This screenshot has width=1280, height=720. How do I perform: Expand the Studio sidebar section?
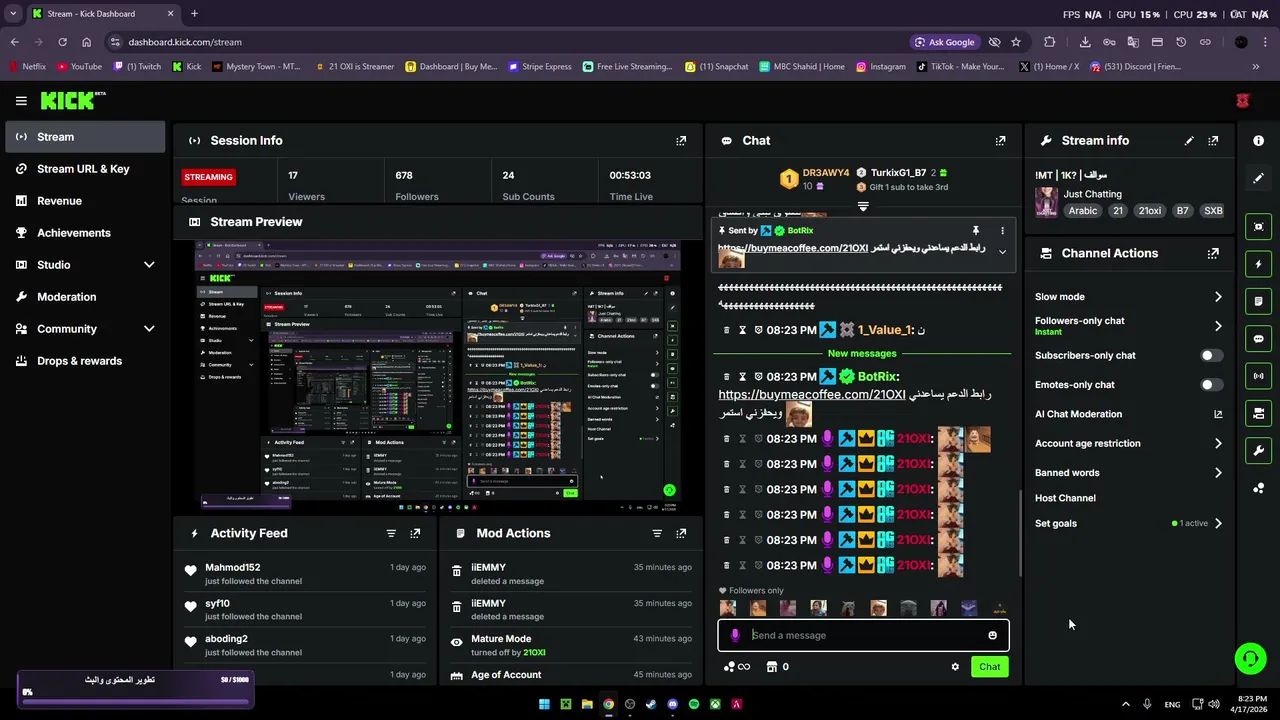click(x=149, y=265)
